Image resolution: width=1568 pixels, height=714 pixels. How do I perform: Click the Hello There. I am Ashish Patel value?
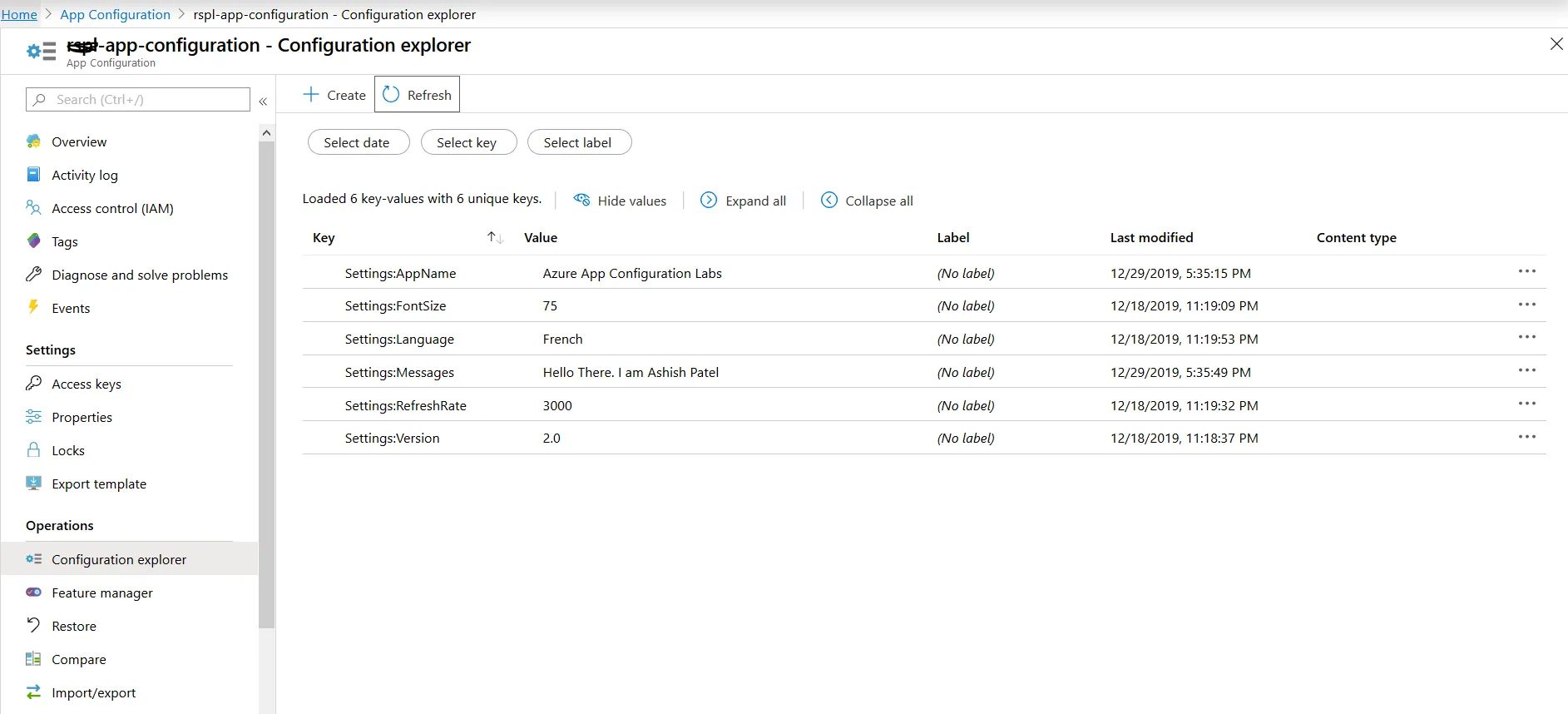click(x=631, y=372)
